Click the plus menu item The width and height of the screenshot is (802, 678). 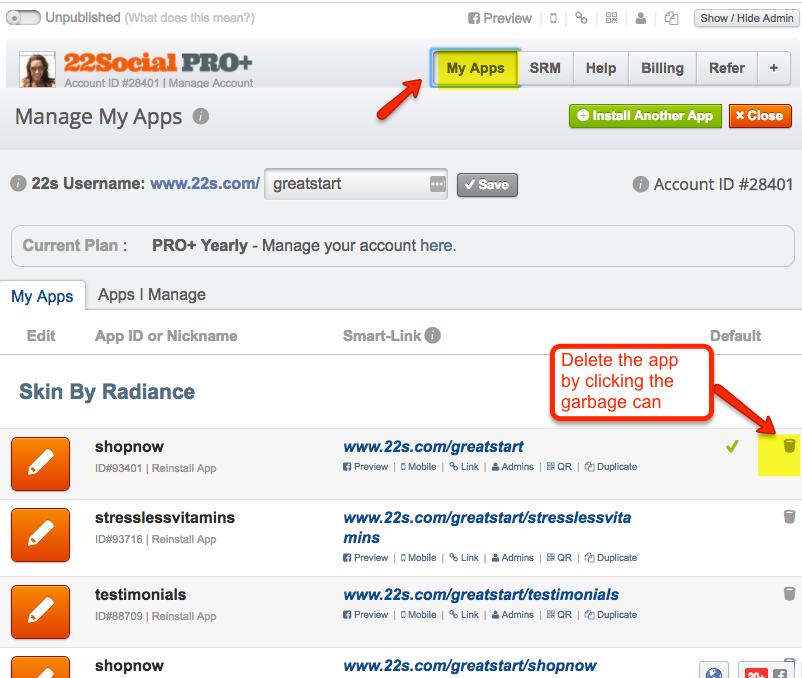[773, 68]
